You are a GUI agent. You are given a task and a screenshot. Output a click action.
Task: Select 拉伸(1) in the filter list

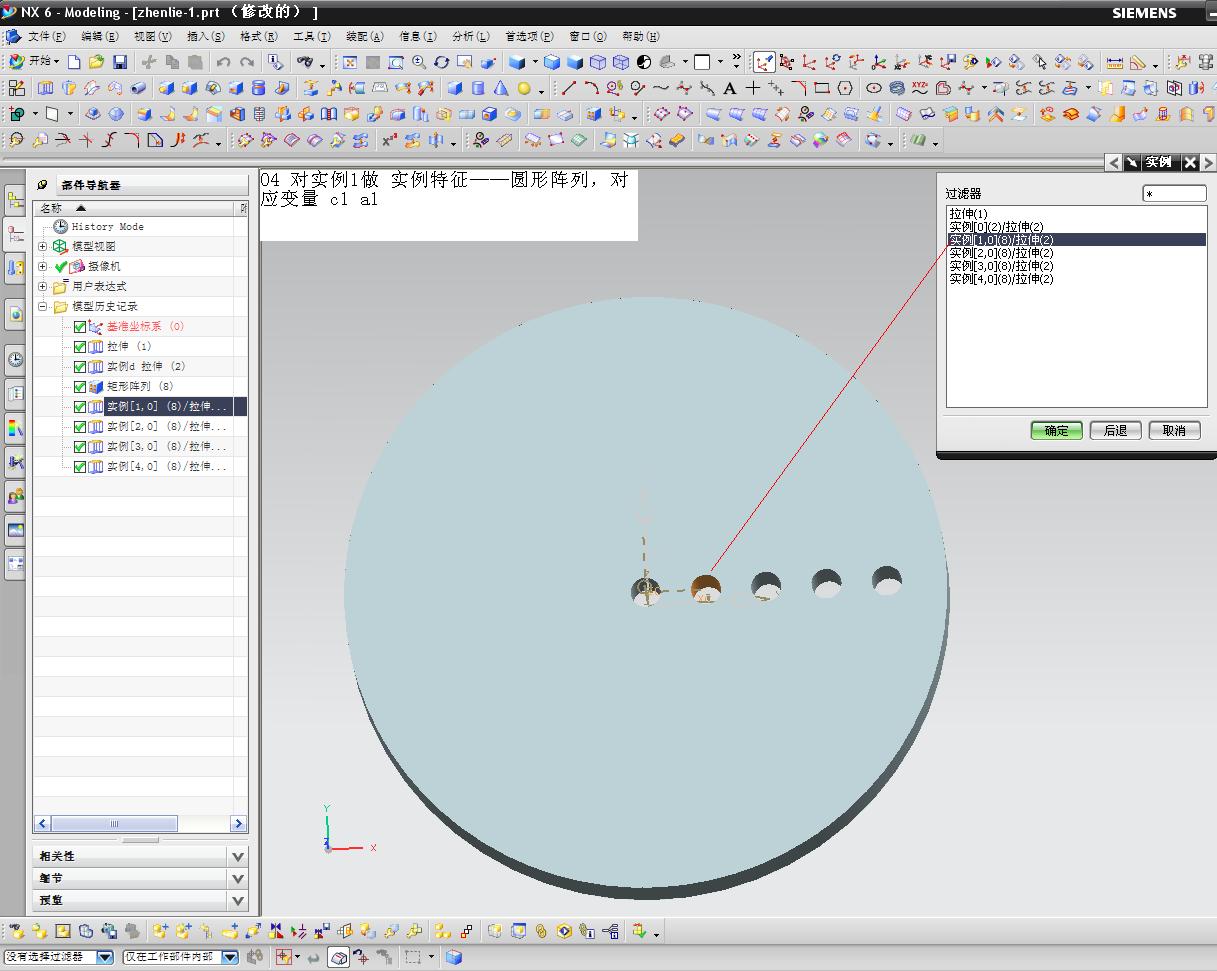click(x=968, y=214)
